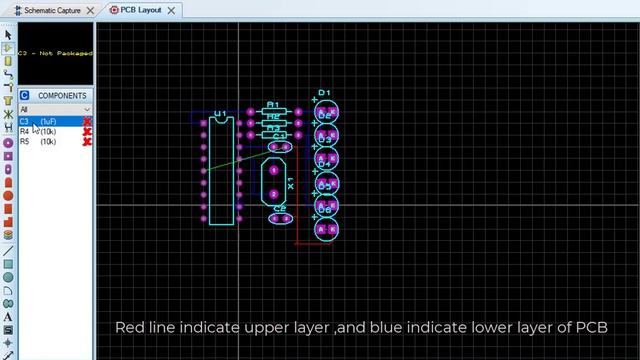
Task: Select the Track Mode routing tool
Action: (8, 74)
